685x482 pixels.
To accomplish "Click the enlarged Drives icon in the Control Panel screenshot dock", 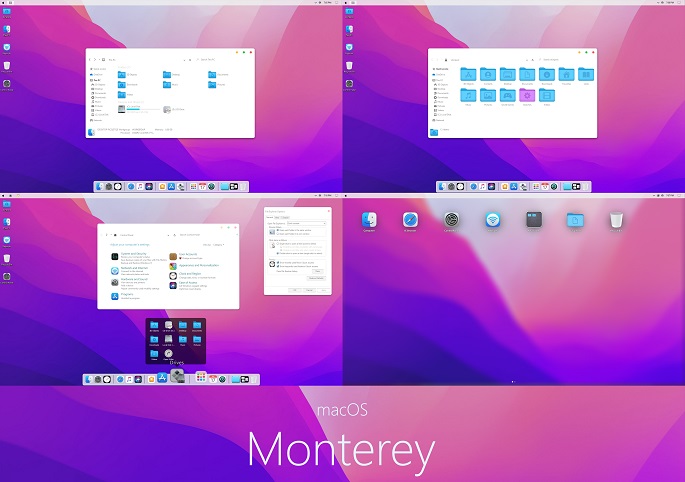I will point(177,375).
